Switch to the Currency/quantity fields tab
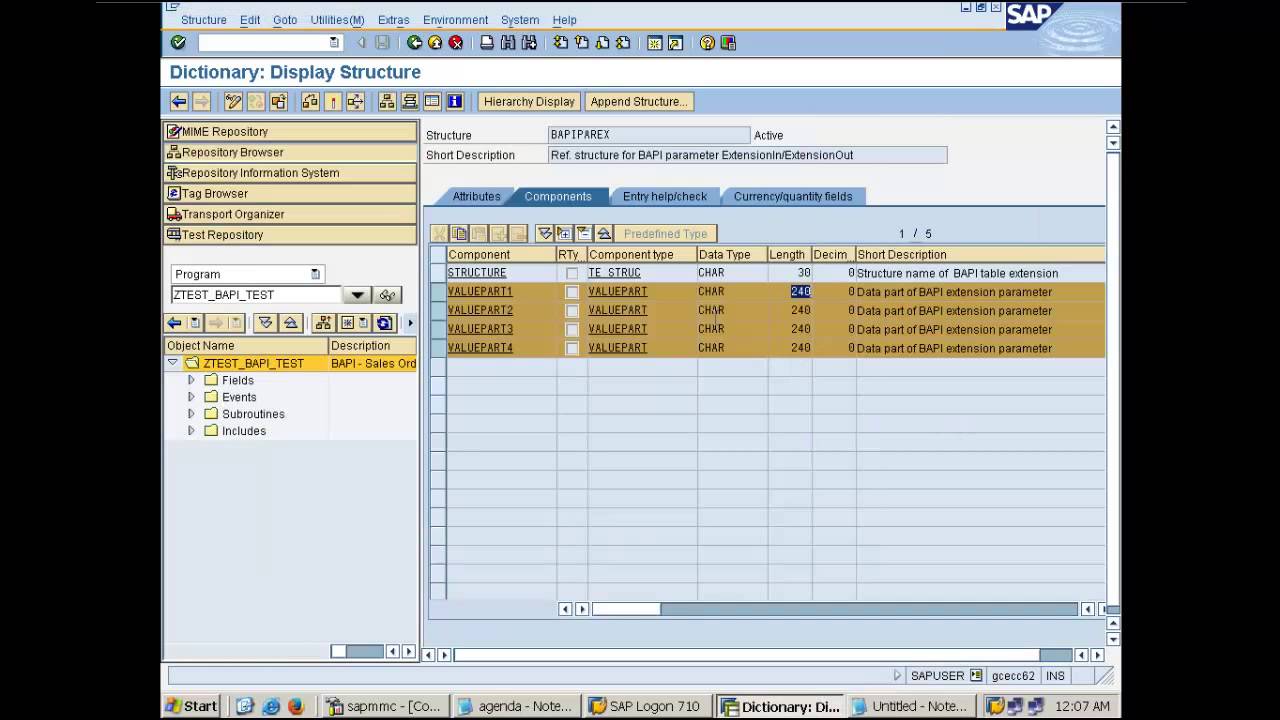 click(x=792, y=196)
